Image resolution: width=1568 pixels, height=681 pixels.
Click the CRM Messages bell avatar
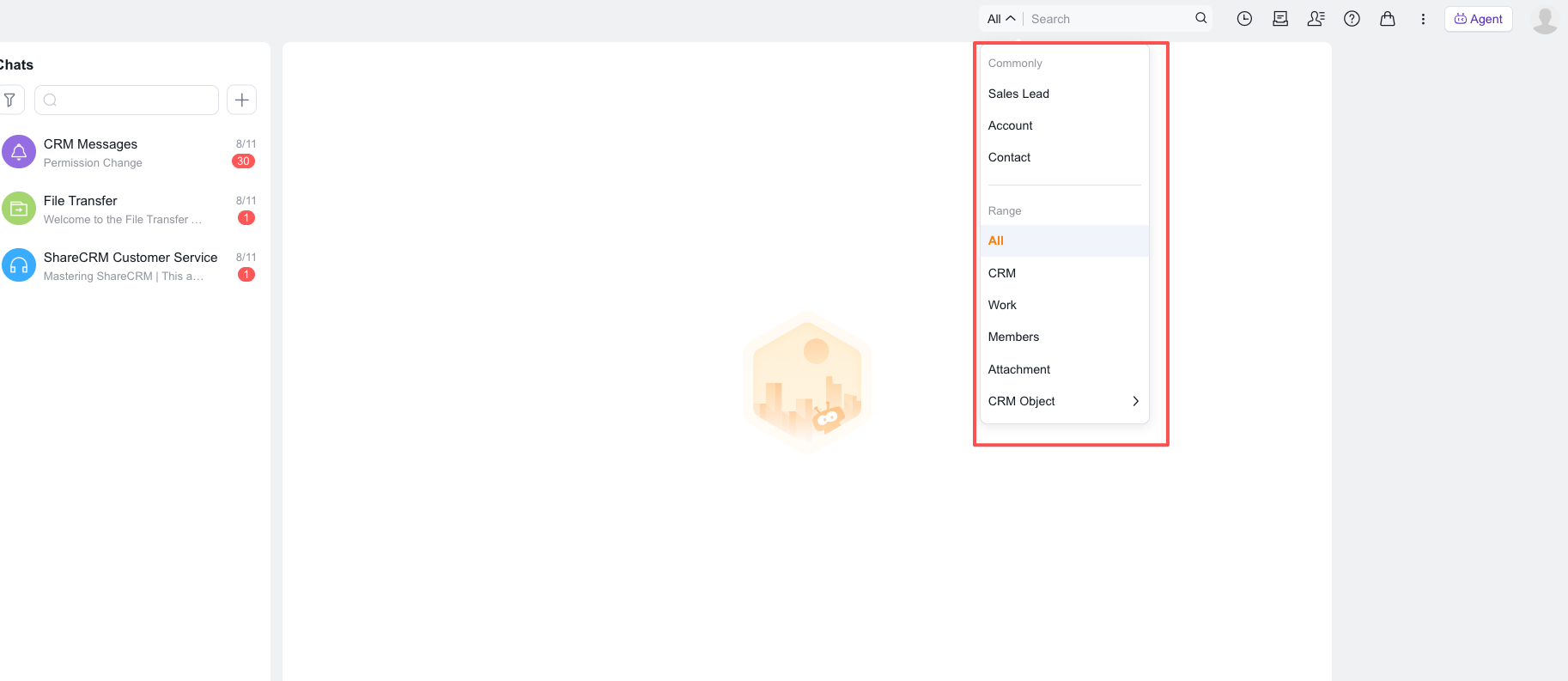(19, 152)
